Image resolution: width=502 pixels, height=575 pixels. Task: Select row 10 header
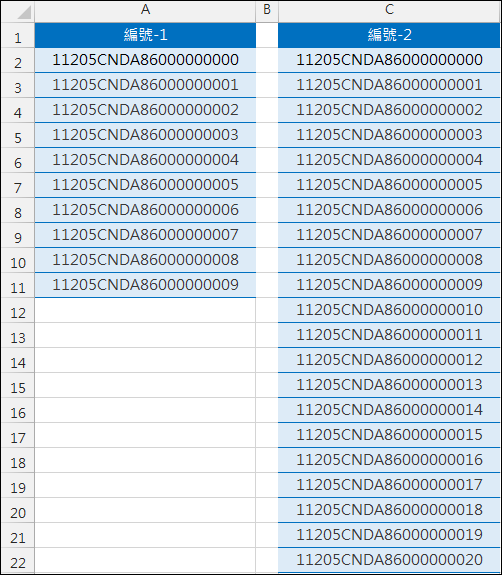pos(18,260)
